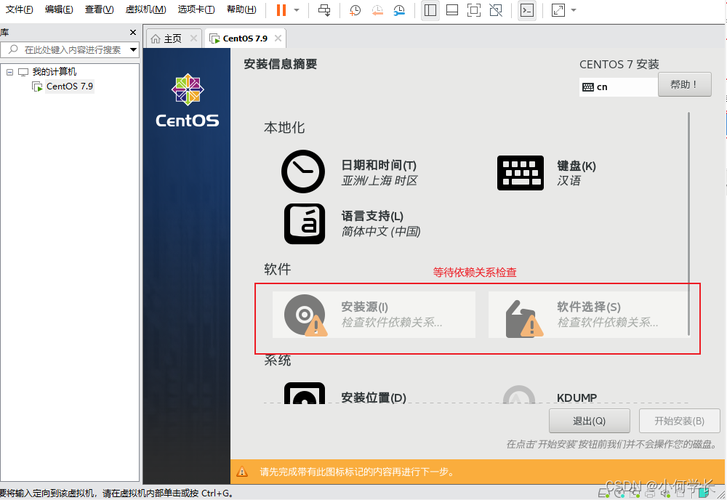
Task: Open the power options dropdown beside pause
Action: [297, 10]
